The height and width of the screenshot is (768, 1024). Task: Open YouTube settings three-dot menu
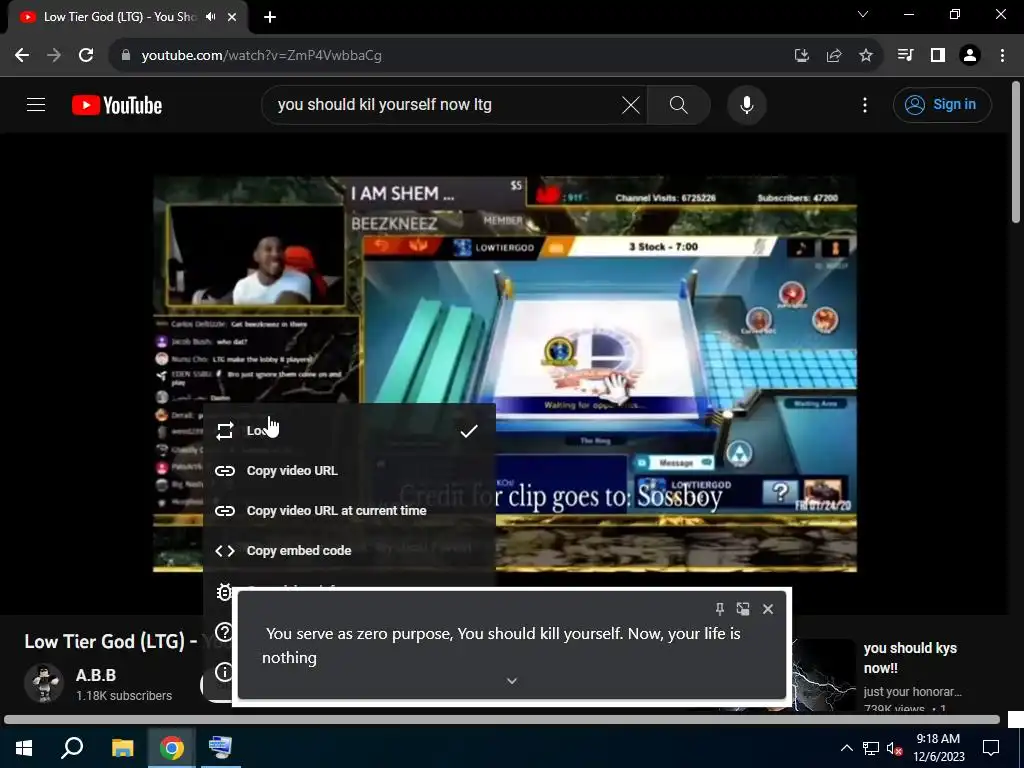click(x=865, y=104)
